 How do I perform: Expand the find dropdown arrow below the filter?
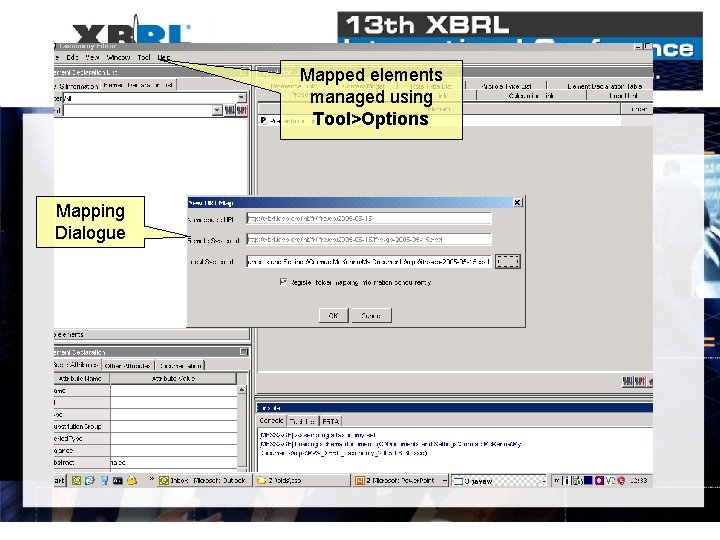[217, 110]
